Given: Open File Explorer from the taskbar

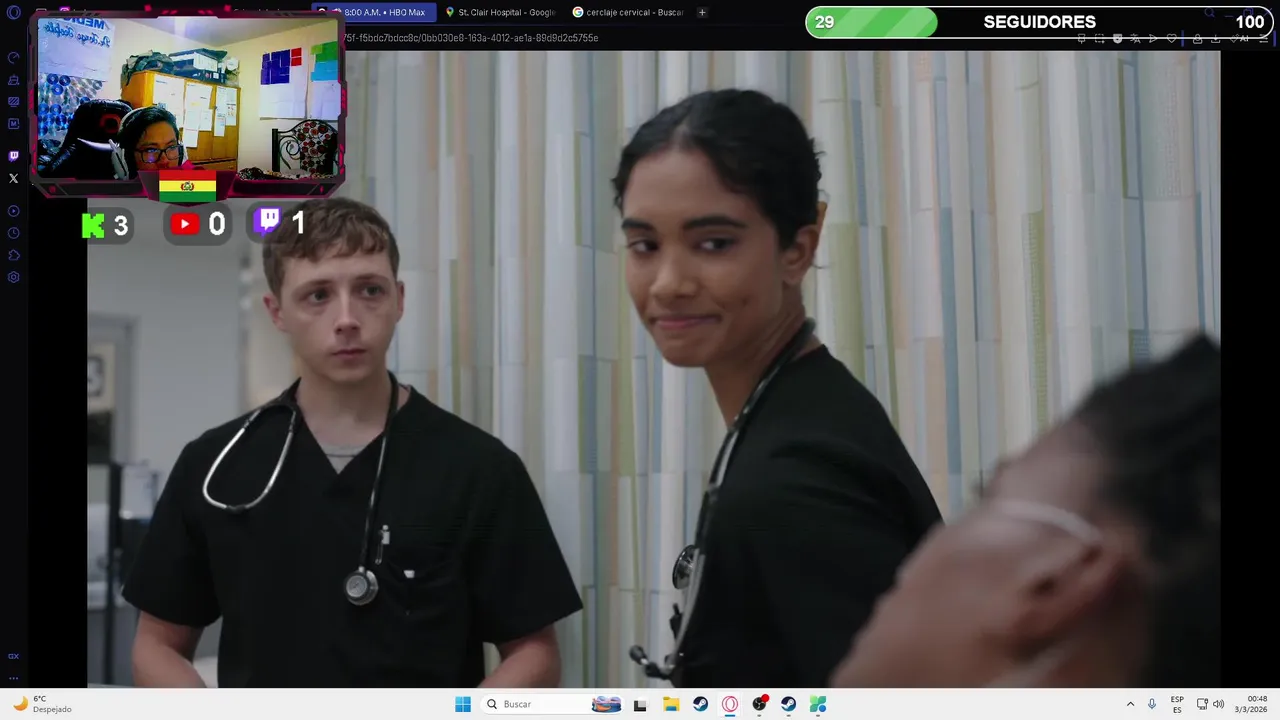Looking at the screenshot, I should point(671,704).
